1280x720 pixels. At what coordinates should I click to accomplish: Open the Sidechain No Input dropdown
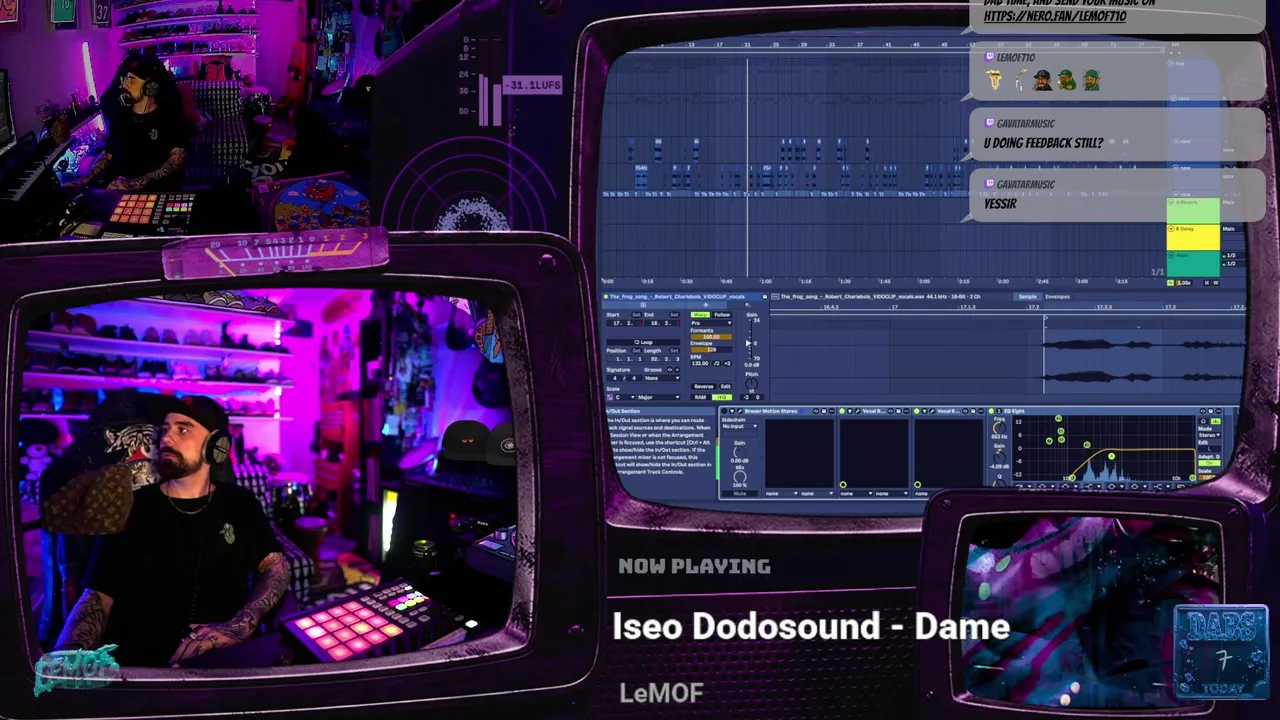tap(739, 426)
